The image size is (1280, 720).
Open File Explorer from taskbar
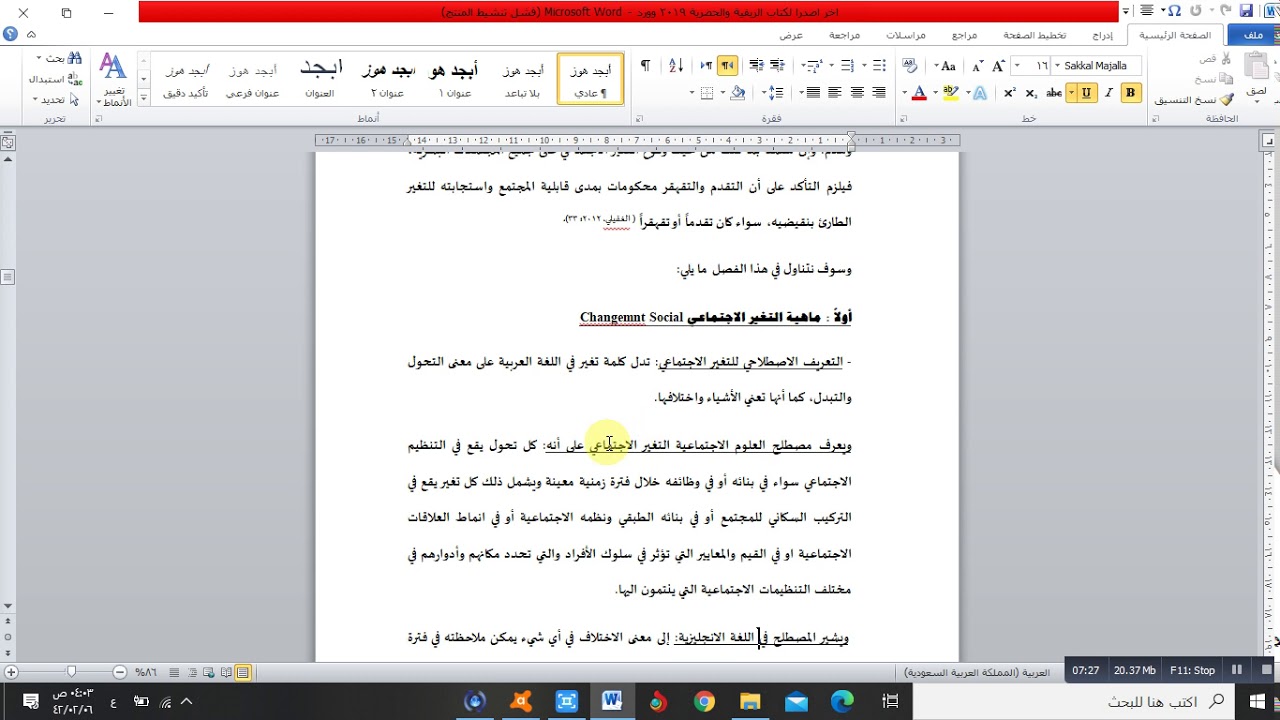[750, 702]
